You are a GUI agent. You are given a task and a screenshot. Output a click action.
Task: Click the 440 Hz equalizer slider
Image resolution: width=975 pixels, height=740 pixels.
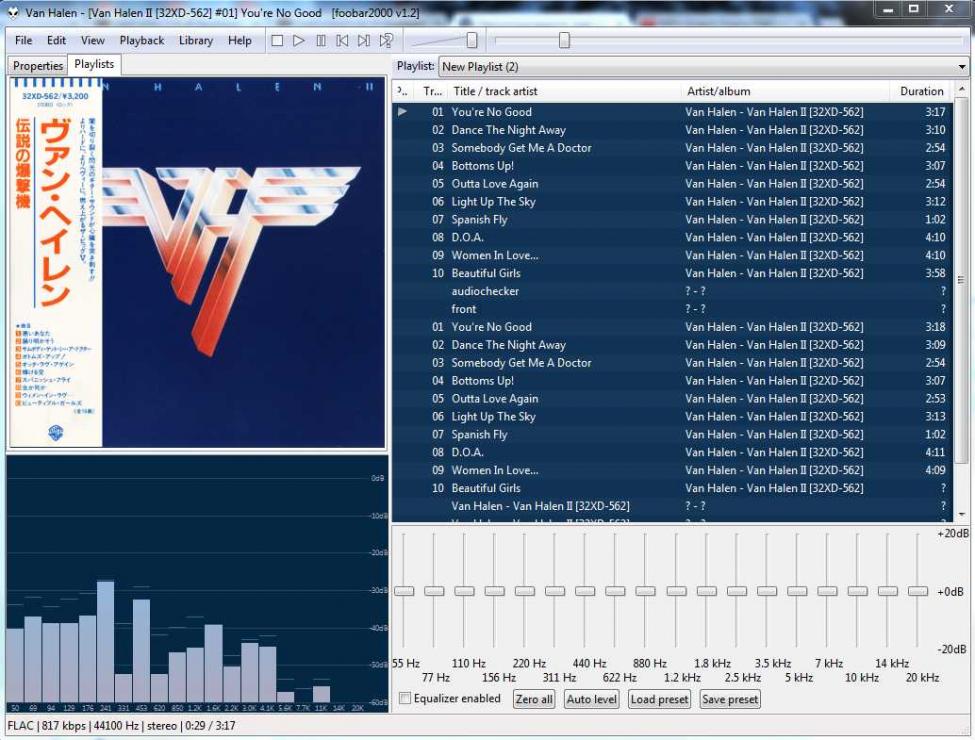pos(585,591)
